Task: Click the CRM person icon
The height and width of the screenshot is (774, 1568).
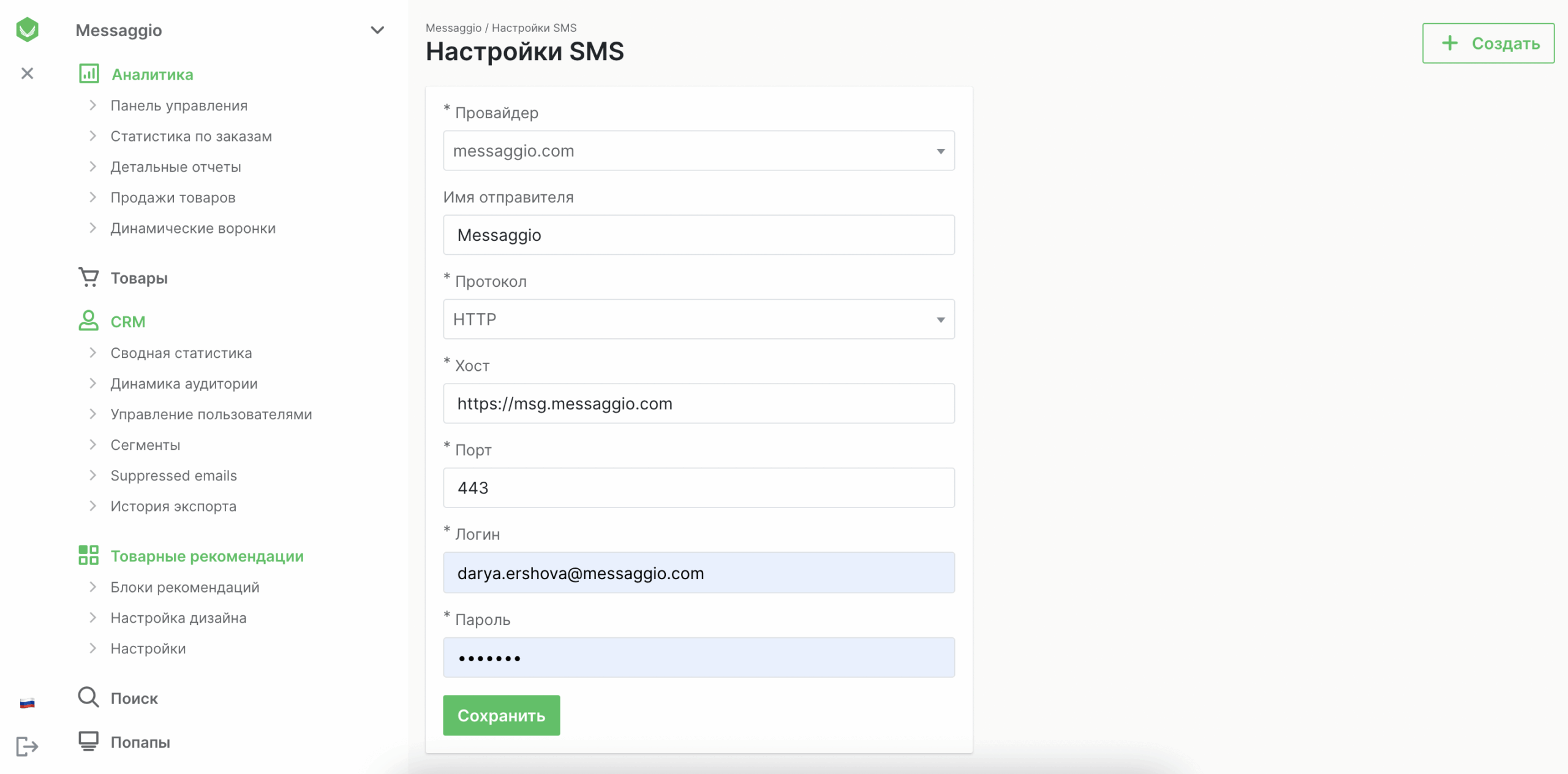Action: (88, 321)
